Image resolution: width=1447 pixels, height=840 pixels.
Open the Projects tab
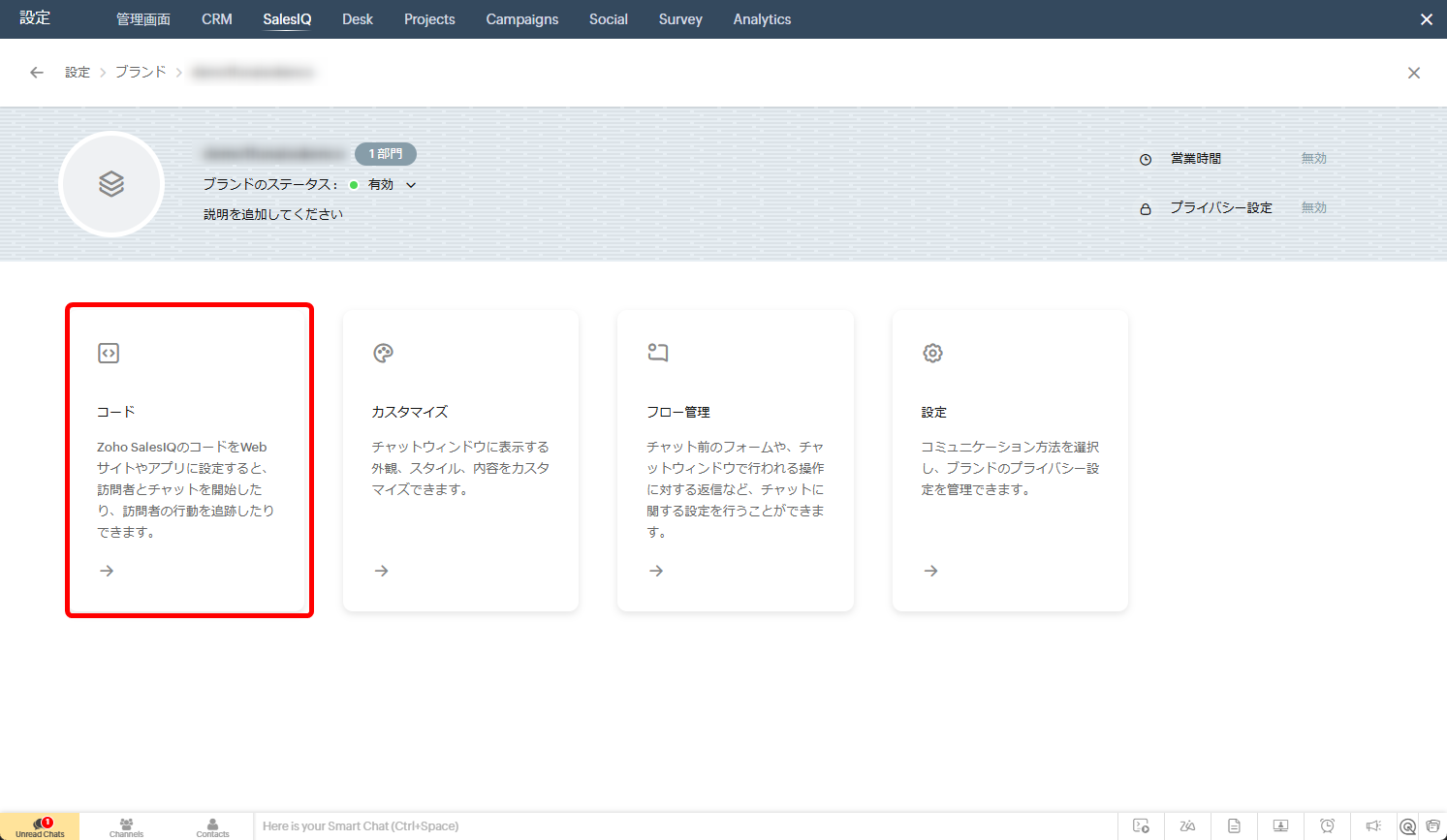(429, 19)
